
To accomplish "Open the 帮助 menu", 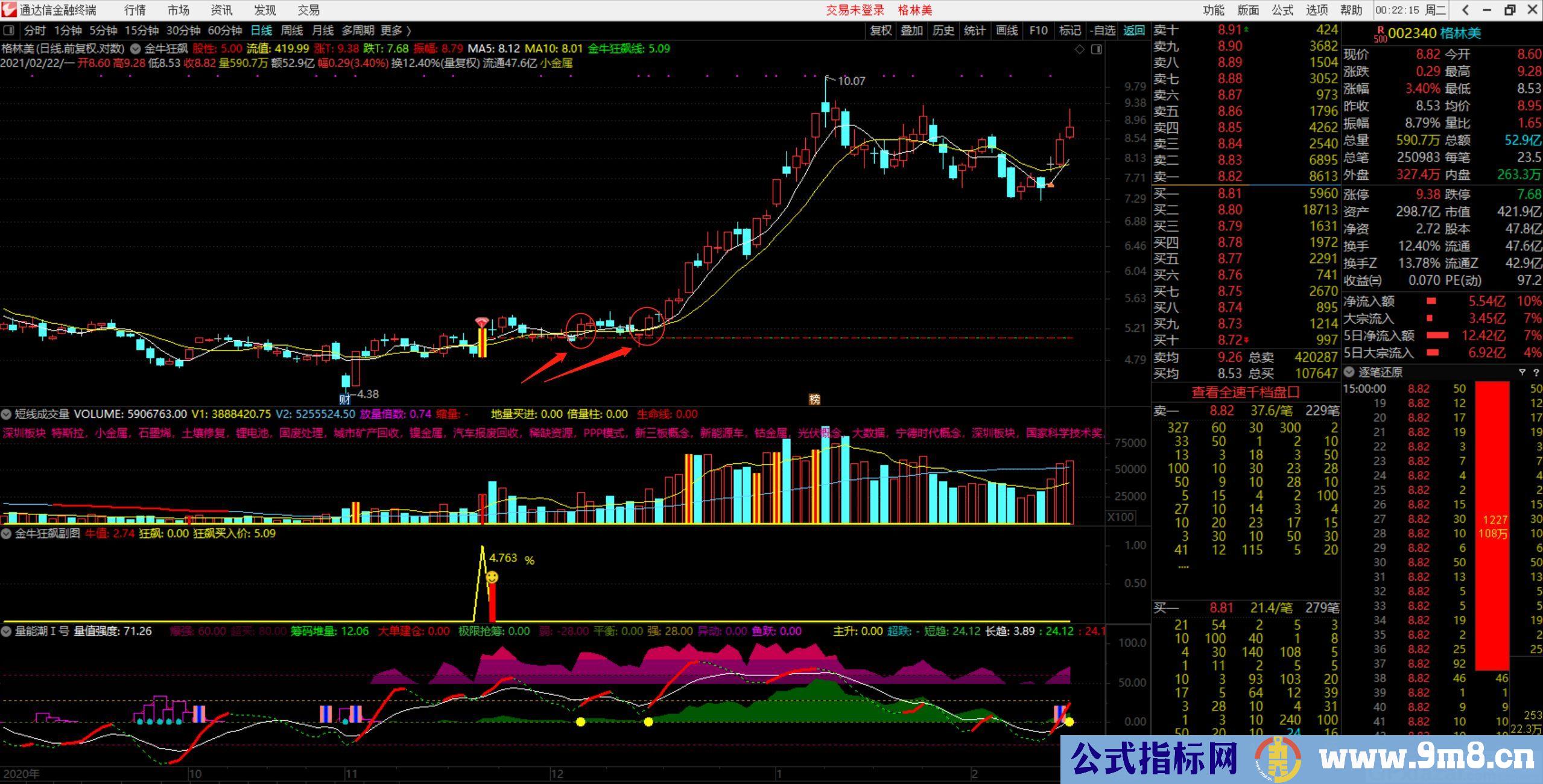I will pyautogui.click(x=1351, y=10).
